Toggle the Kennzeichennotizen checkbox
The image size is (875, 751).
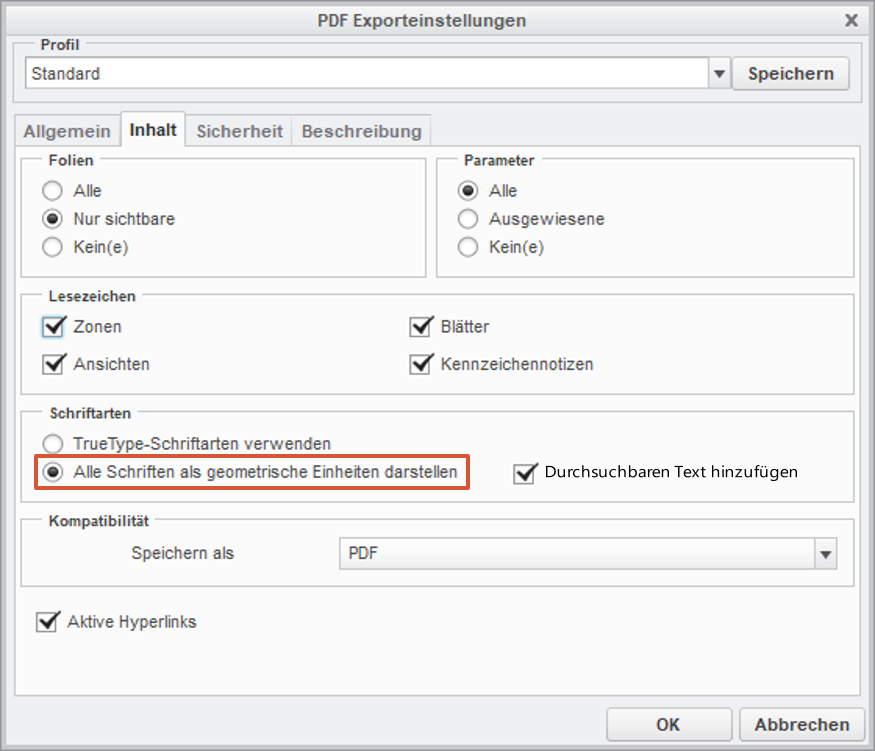[421, 364]
